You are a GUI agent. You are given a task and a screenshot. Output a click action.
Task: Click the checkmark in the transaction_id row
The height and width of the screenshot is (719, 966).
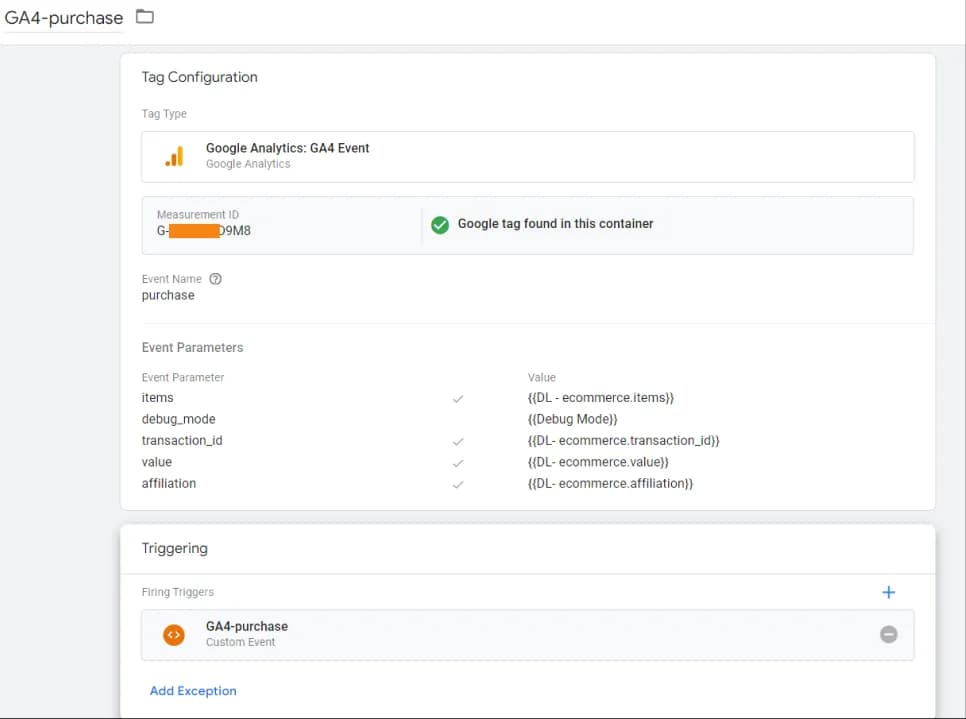point(458,442)
